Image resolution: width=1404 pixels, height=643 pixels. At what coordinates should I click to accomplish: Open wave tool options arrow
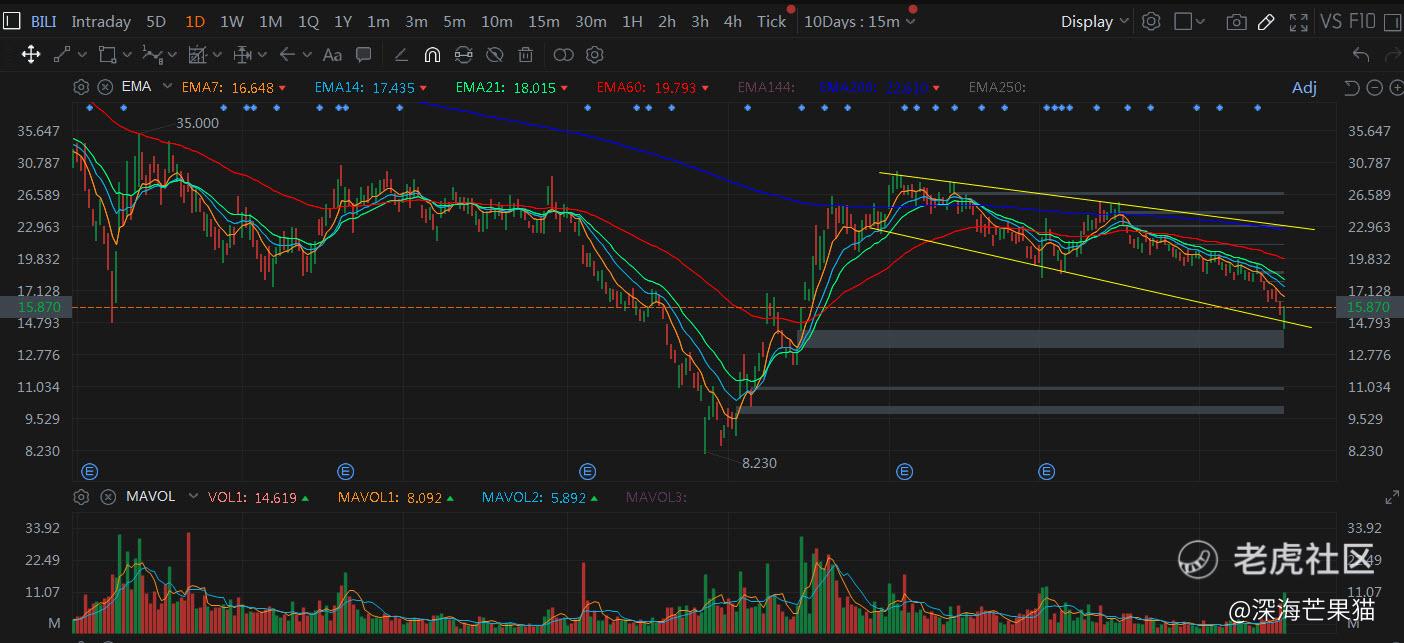click(173, 56)
